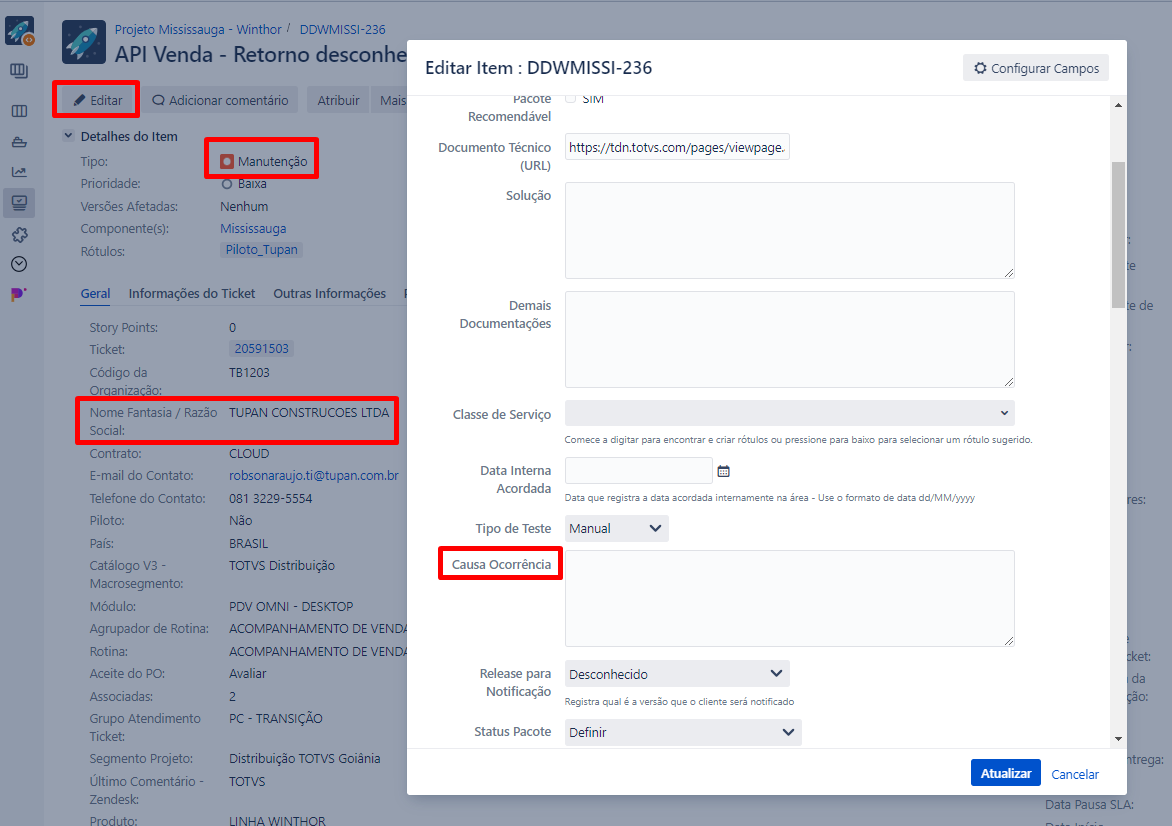Click the 081 3229-5554 phone value
This screenshot has width=1172, height=826.
271,499
